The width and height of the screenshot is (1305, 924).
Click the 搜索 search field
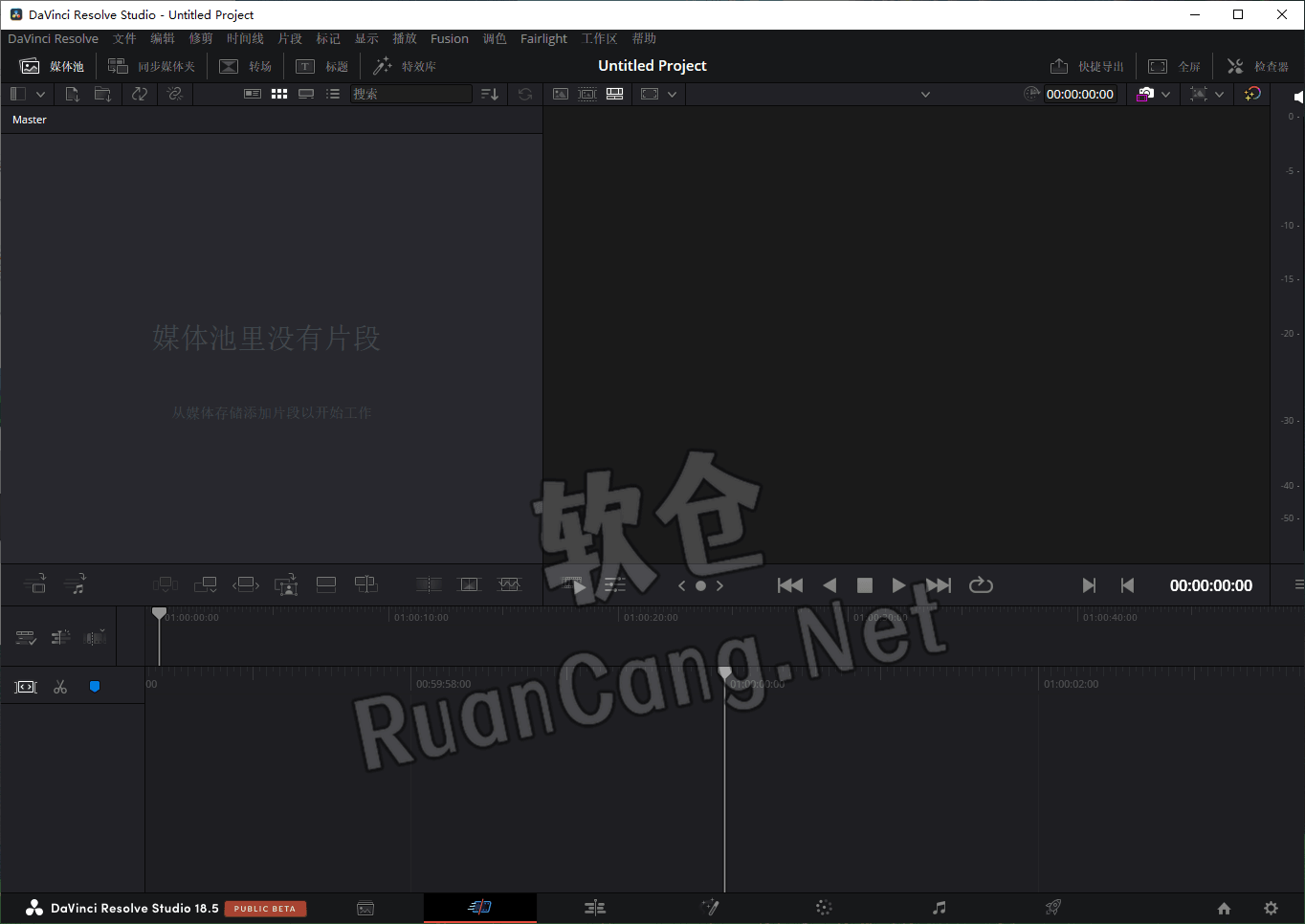pos(410,94)
